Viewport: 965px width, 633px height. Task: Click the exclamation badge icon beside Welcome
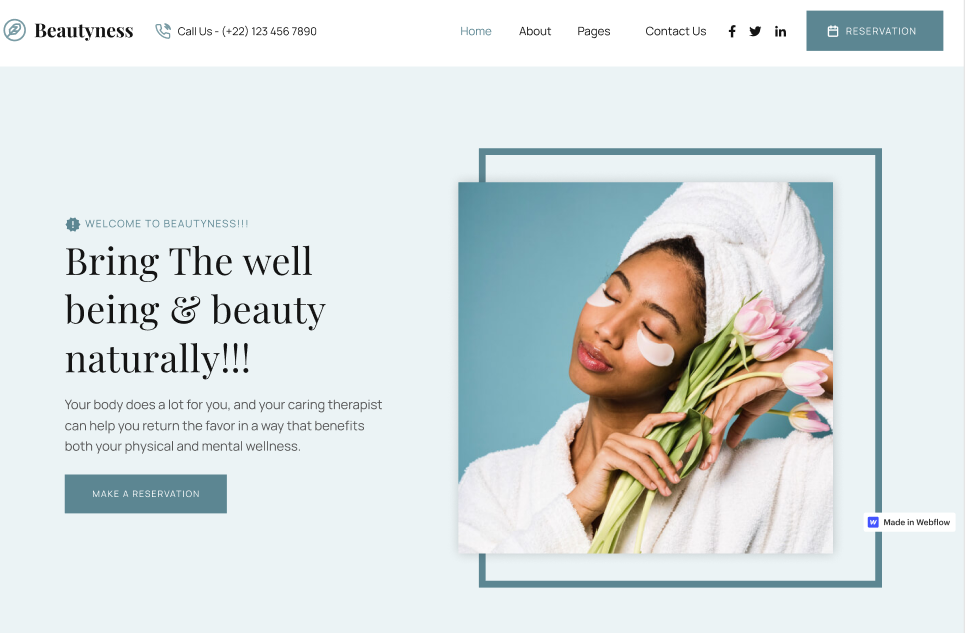[x=73, y=224]
